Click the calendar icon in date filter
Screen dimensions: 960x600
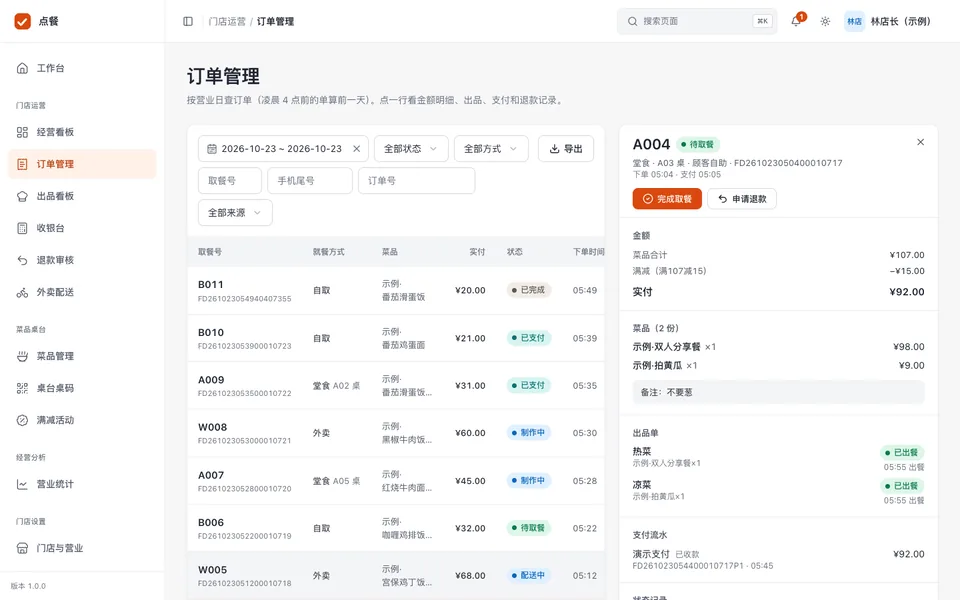click(212, 149)
